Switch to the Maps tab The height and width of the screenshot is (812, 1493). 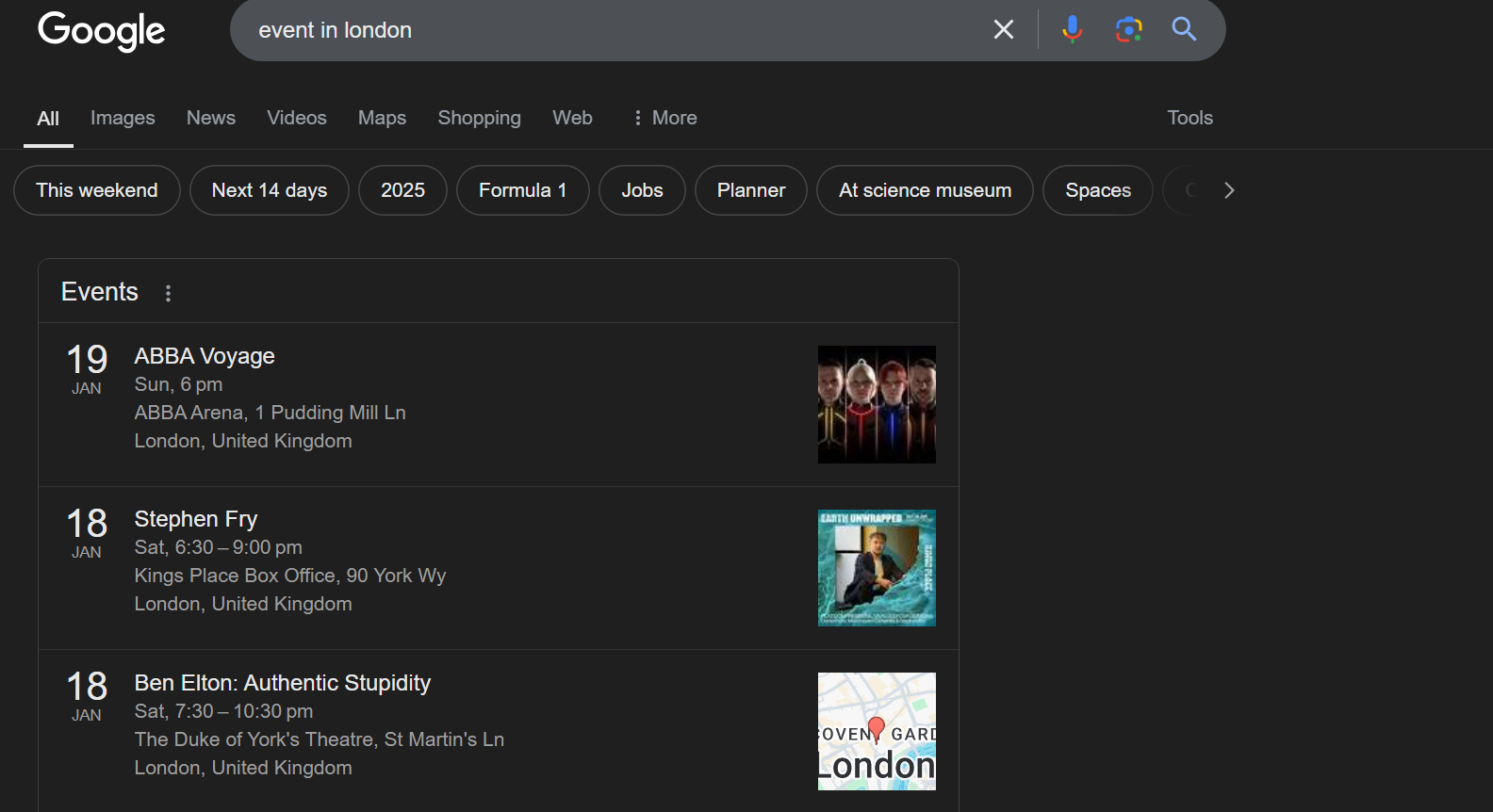pyautogui.click(x=382, y=118)
